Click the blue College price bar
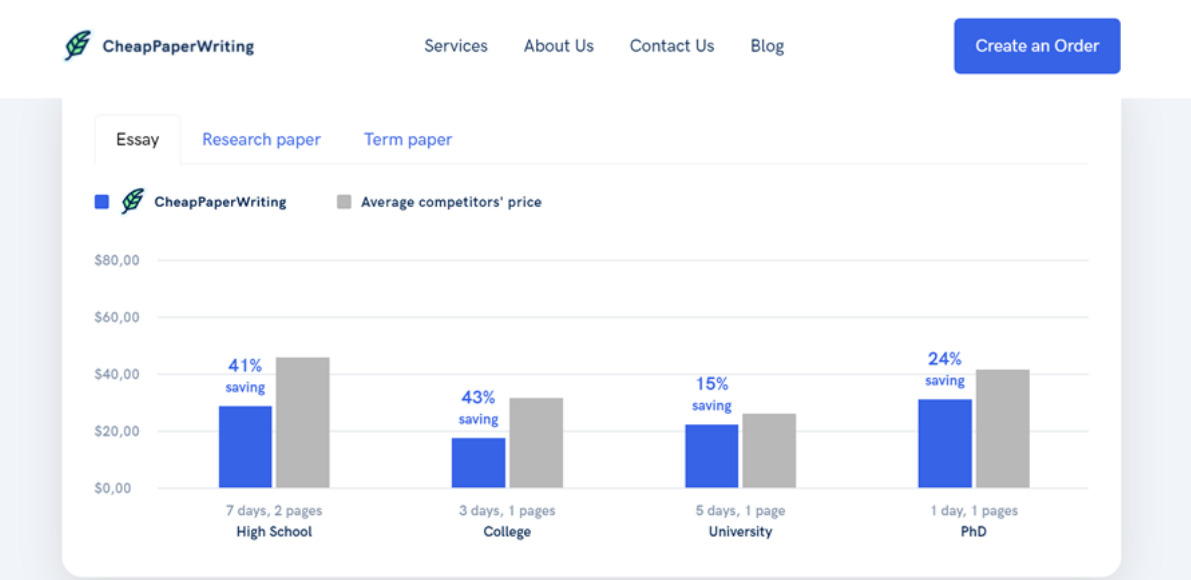 click(x=478, y=463)
